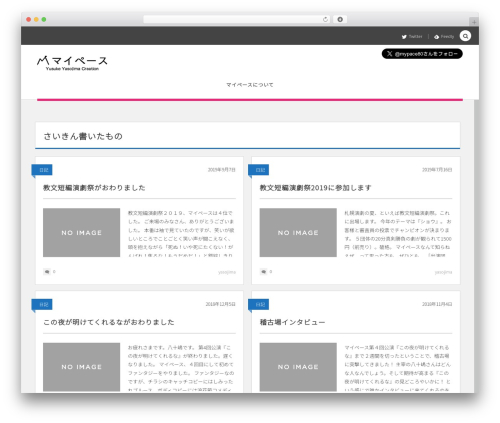The height and width of the screenshot is (423, 500).
Task: Click author yasojima on 教文短編演劇祭がおわりました card
Action: click(227, 272)
